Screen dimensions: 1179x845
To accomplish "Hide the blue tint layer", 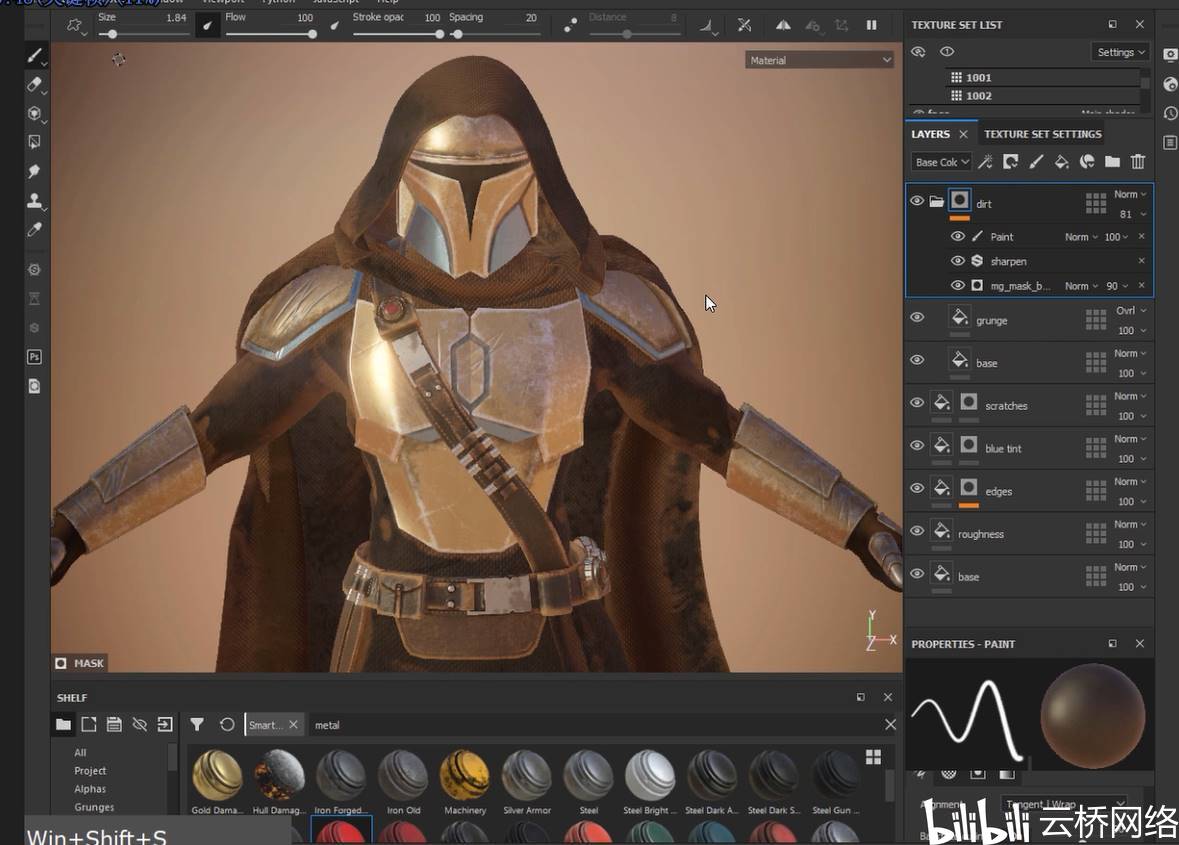I will pos(917,445).
